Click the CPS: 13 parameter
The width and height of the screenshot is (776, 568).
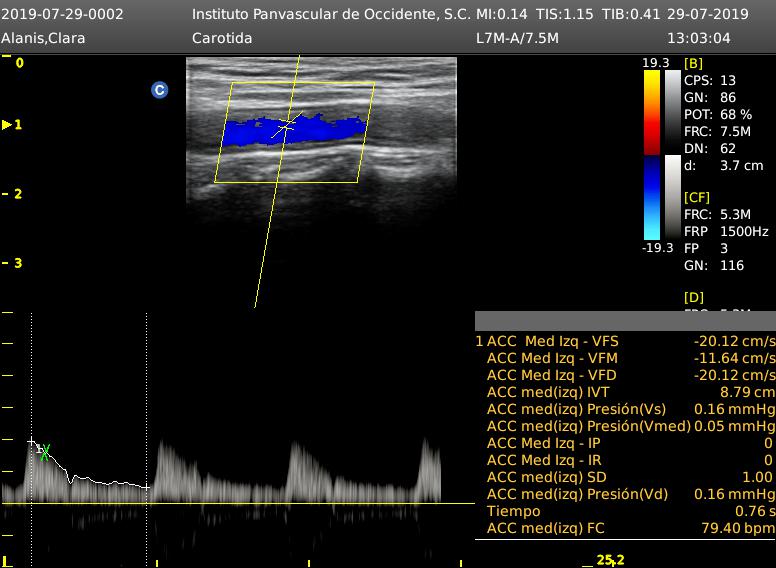coord(710,80)
